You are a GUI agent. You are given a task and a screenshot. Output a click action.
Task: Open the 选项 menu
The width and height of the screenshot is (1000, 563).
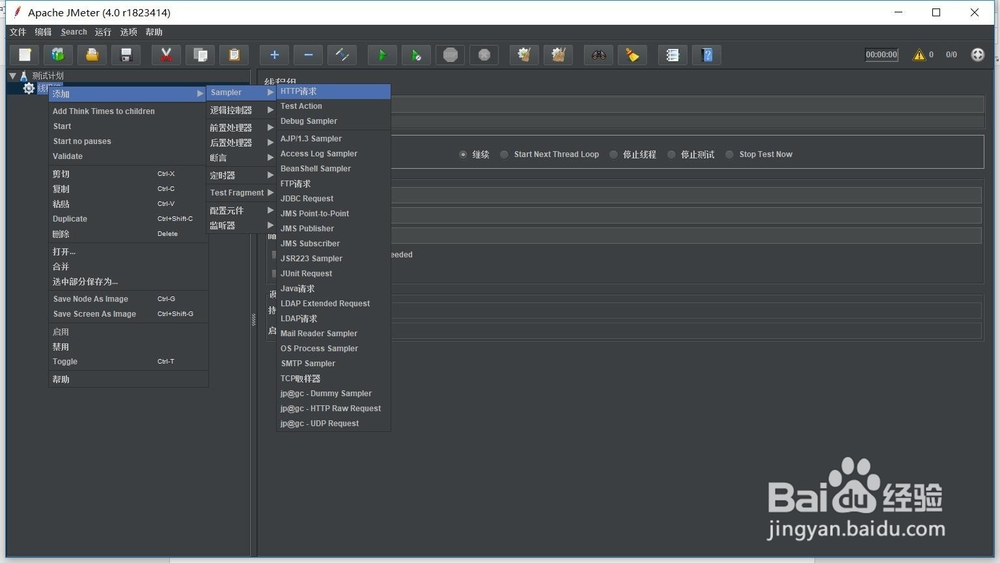coord(128,32)
